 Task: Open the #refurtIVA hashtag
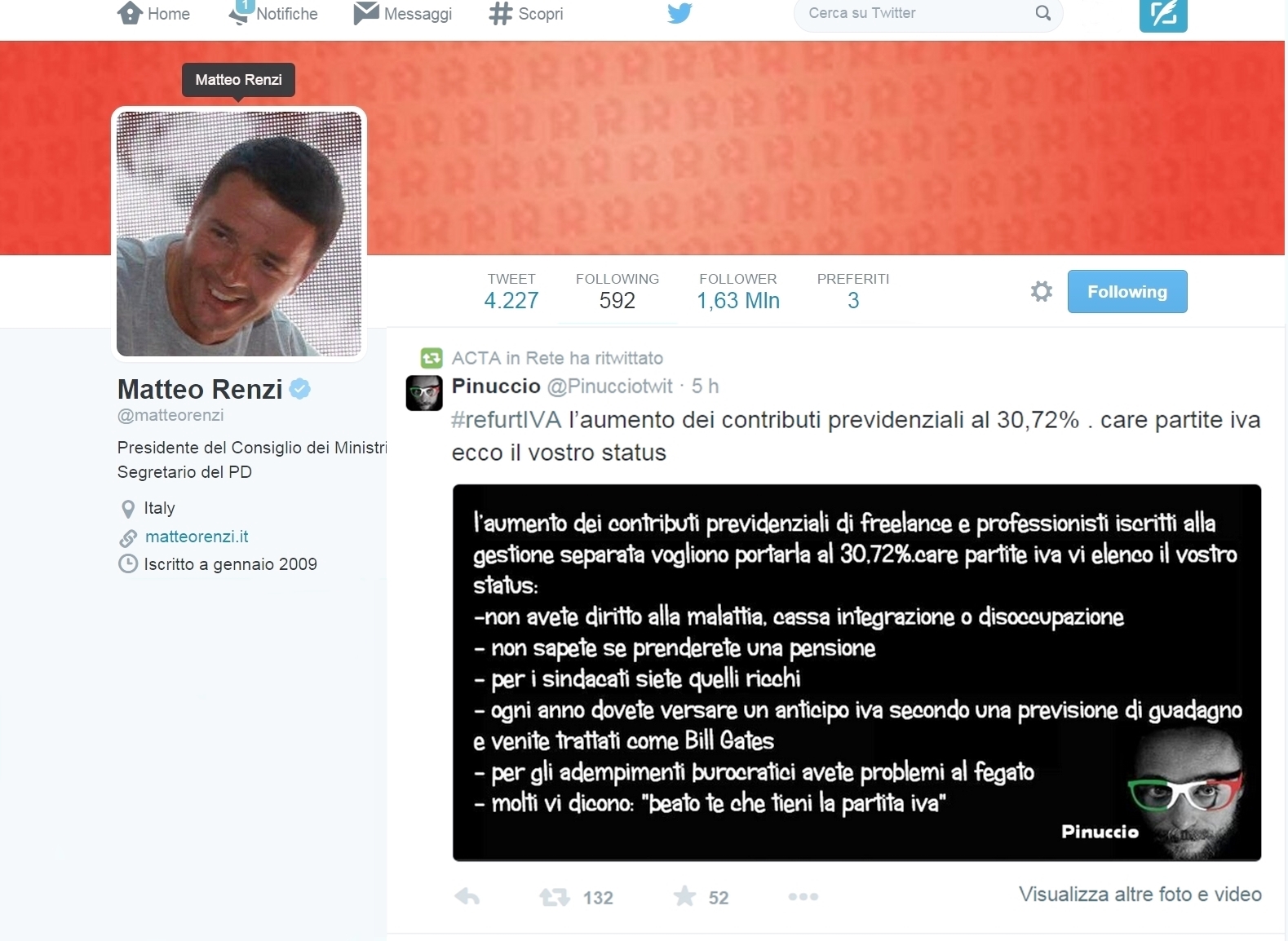click(x=507, y=420)
